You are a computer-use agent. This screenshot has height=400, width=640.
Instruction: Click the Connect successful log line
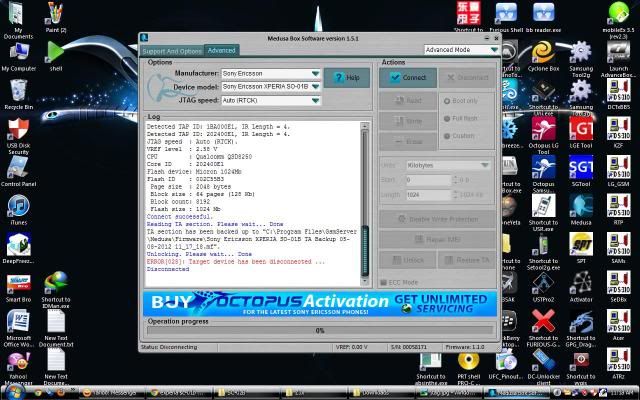[x=180, y=217]
